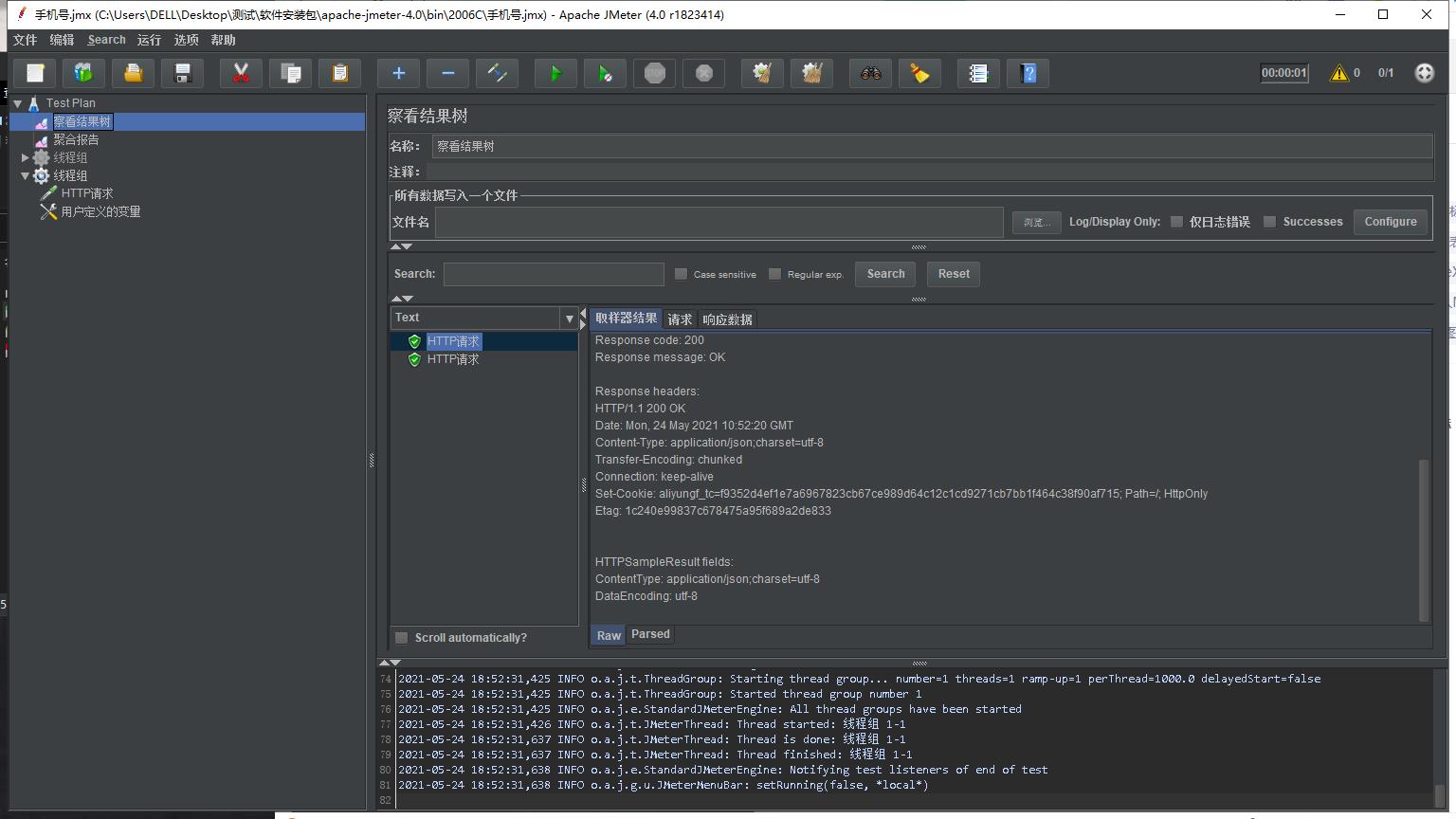Click the 用户定义的变量 tools icon
The image size is (1456, 819).
point(48,211)
